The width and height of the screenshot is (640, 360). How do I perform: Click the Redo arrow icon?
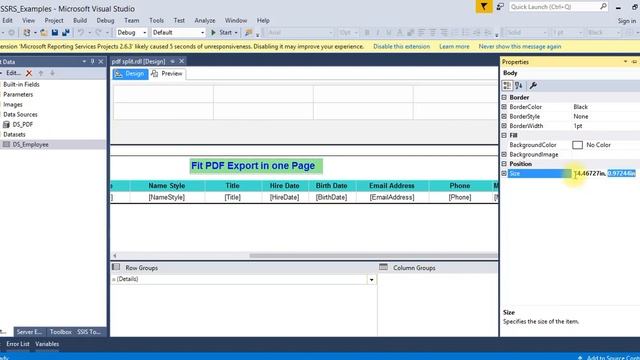tap(98, 32)
